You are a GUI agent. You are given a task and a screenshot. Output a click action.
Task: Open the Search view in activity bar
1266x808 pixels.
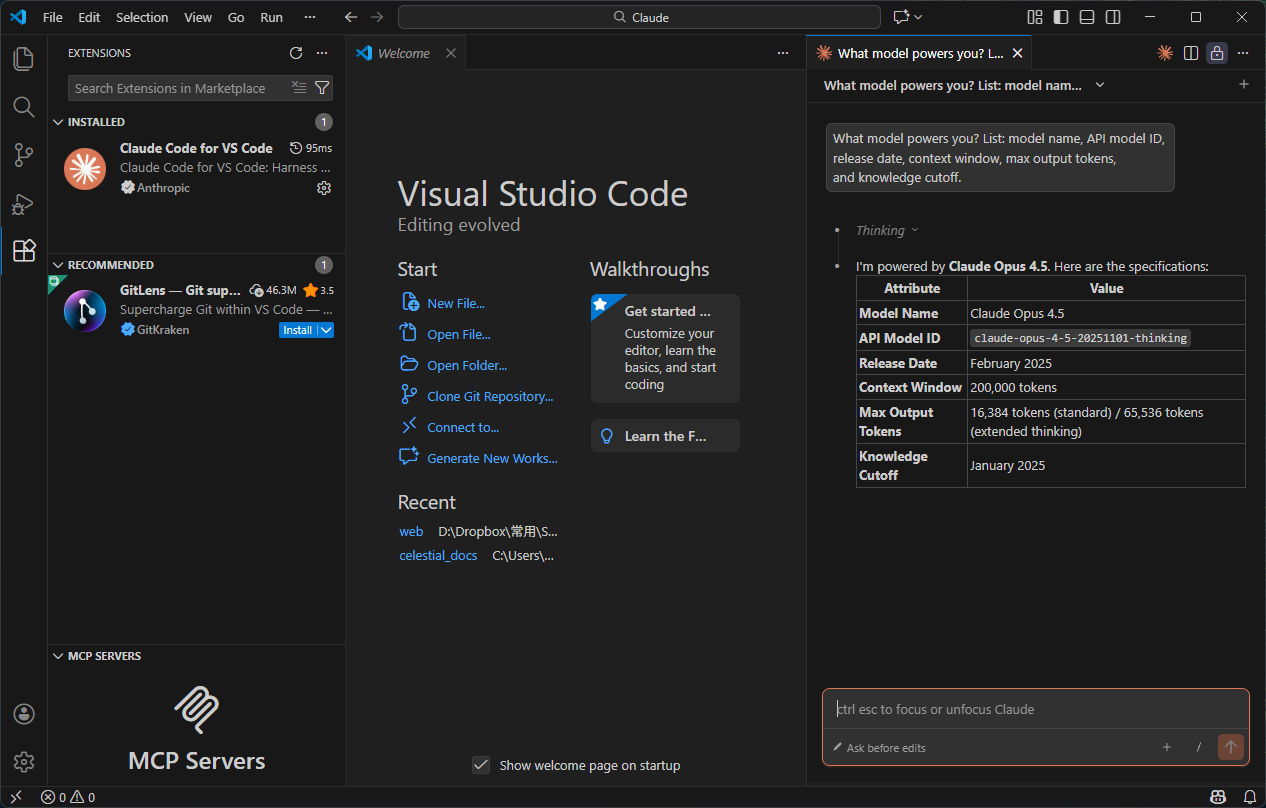click(24, 107)
